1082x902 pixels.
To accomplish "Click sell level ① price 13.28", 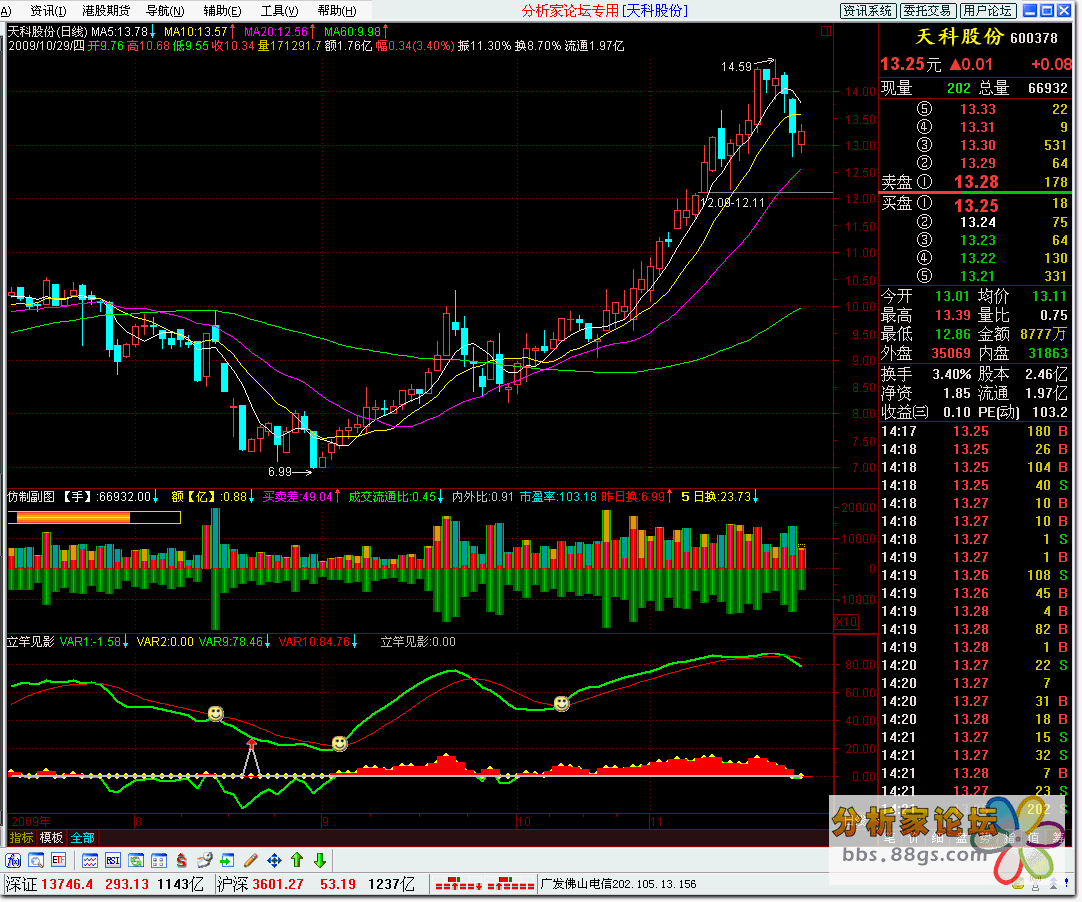I will click(x=976, y=182).
